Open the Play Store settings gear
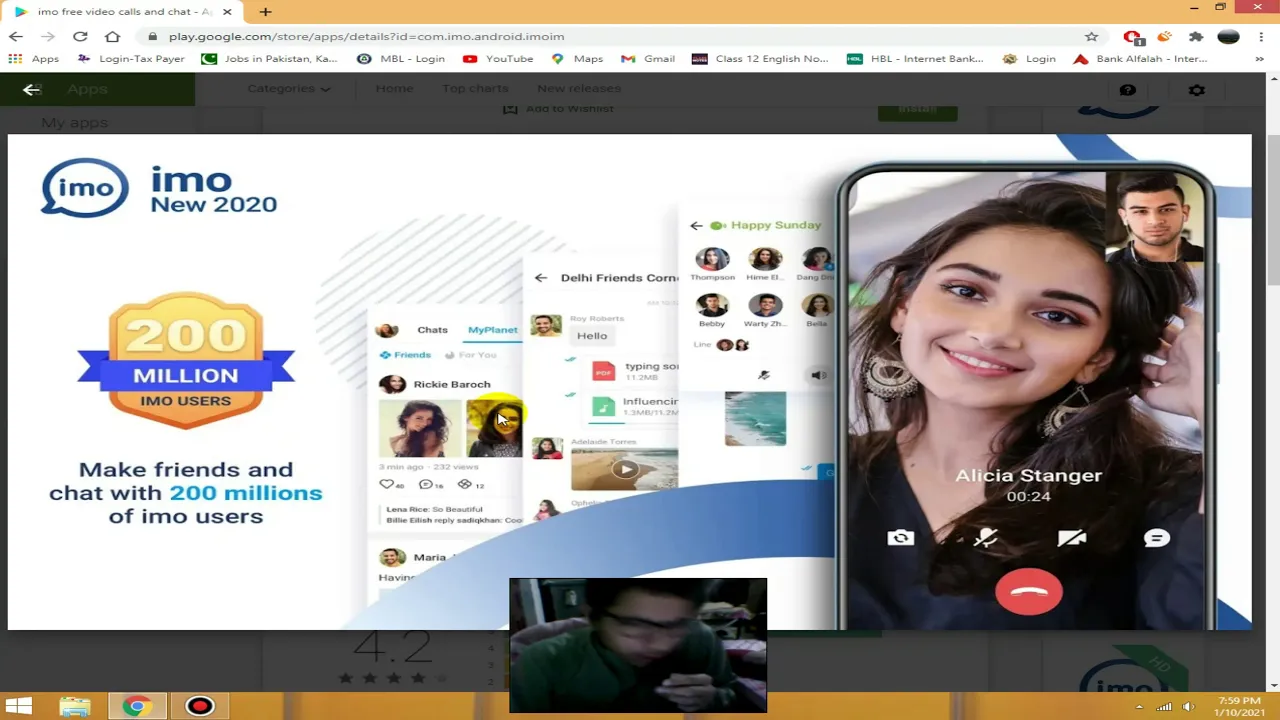Viewport: 1280px width, 720px height. [x=1196, y=90]
